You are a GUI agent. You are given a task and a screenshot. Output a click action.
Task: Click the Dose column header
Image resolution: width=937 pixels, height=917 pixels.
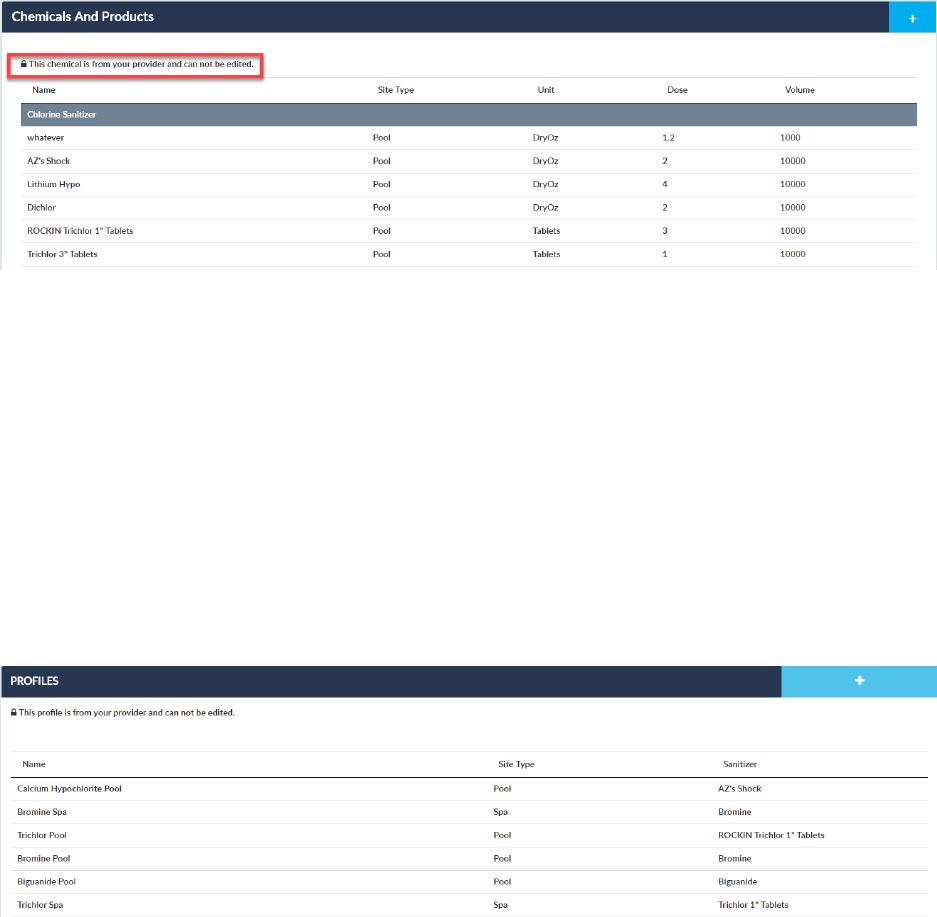(677, 90)
